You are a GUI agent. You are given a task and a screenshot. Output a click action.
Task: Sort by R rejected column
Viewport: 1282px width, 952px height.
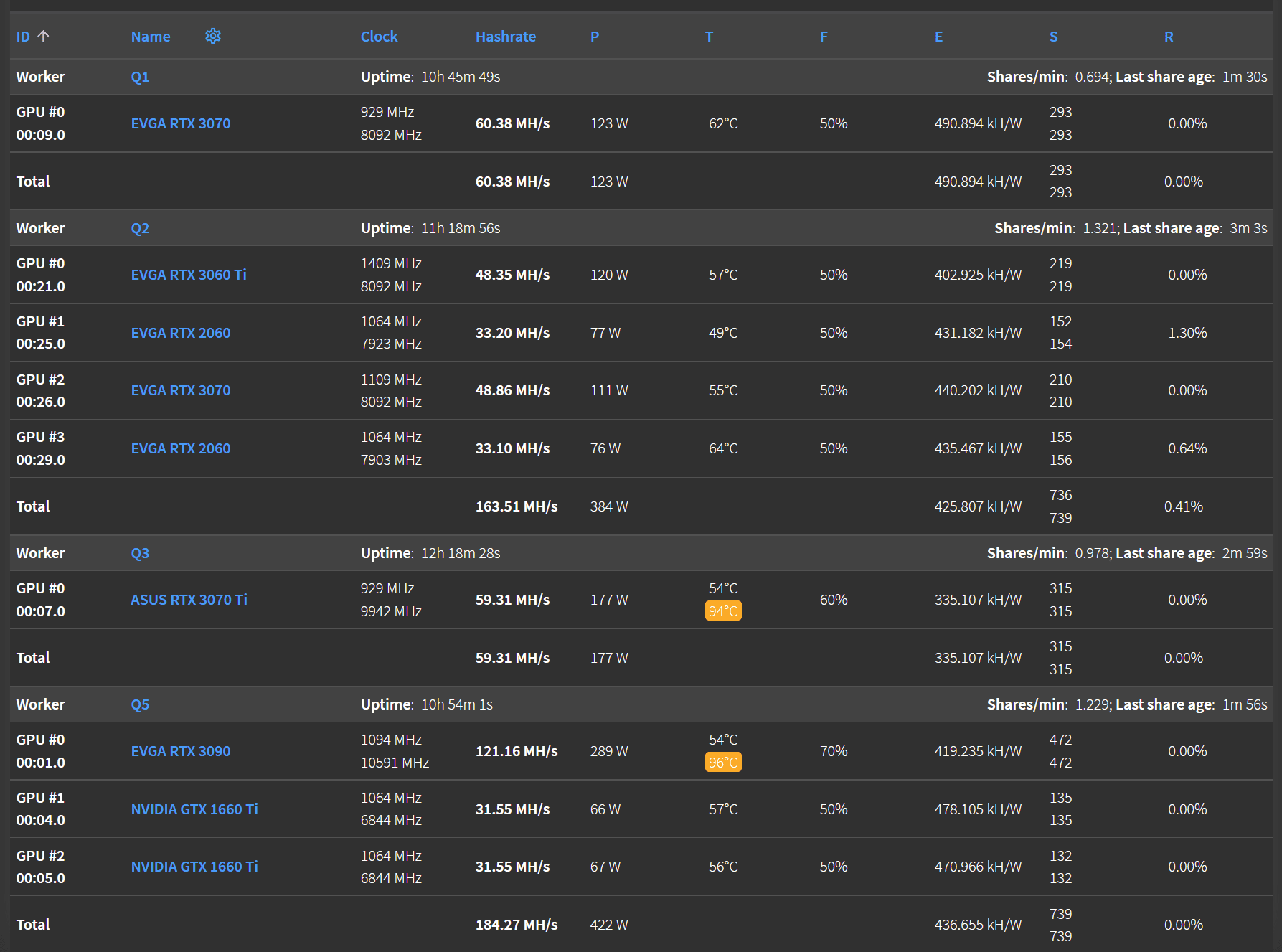[x=1169, y=37]
